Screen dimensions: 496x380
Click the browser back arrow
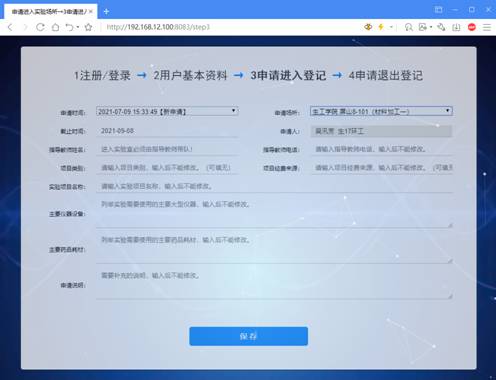tap(10, 27)
